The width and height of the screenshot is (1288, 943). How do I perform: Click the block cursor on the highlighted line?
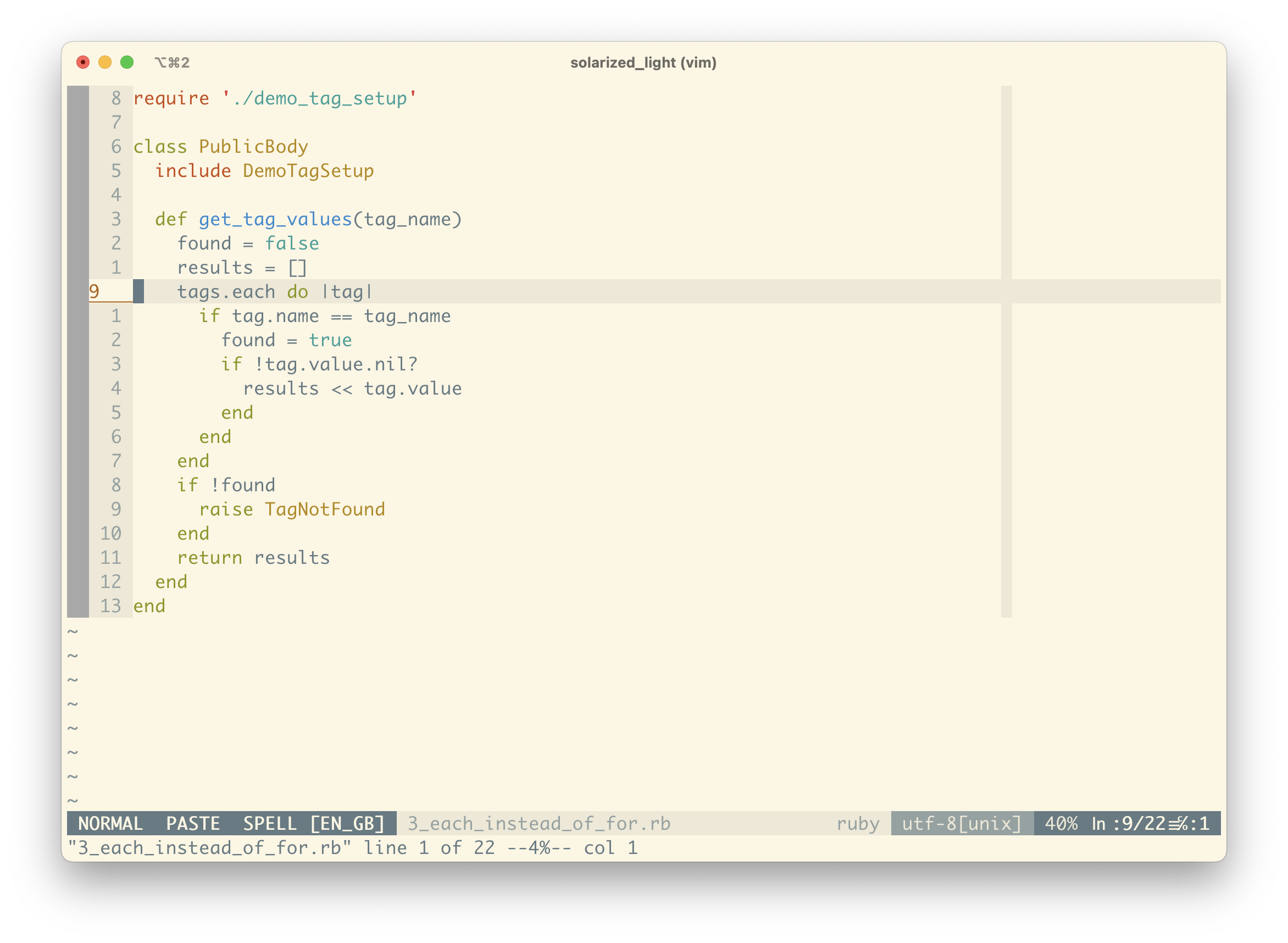point(138,292)
